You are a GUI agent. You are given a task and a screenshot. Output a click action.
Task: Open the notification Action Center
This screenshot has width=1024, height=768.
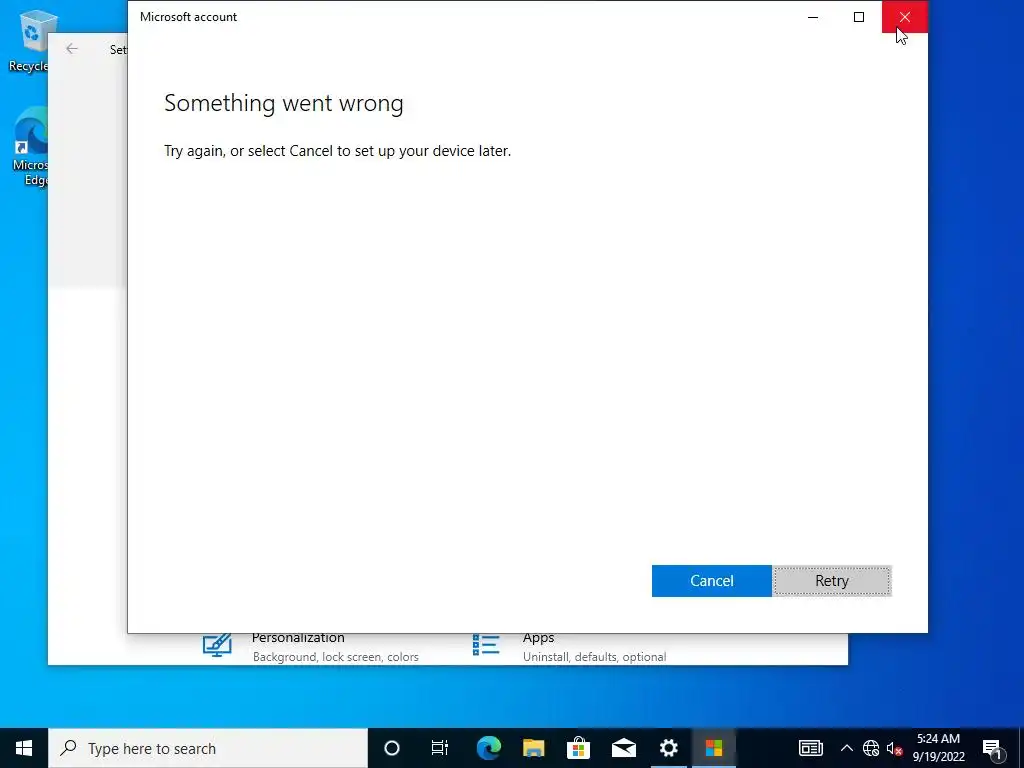tap(993, 748)
